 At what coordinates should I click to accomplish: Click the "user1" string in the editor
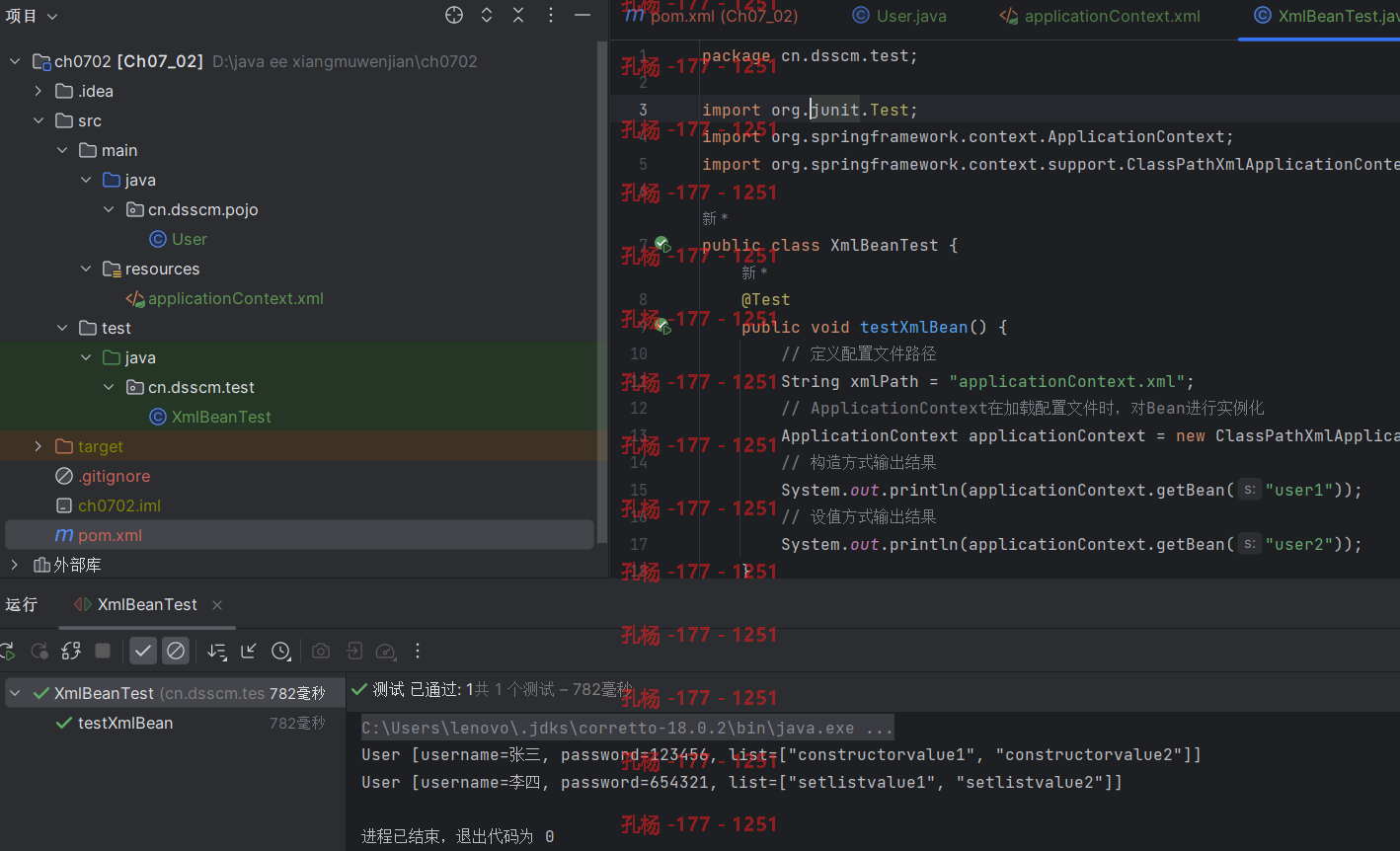tap(1299, 490)
